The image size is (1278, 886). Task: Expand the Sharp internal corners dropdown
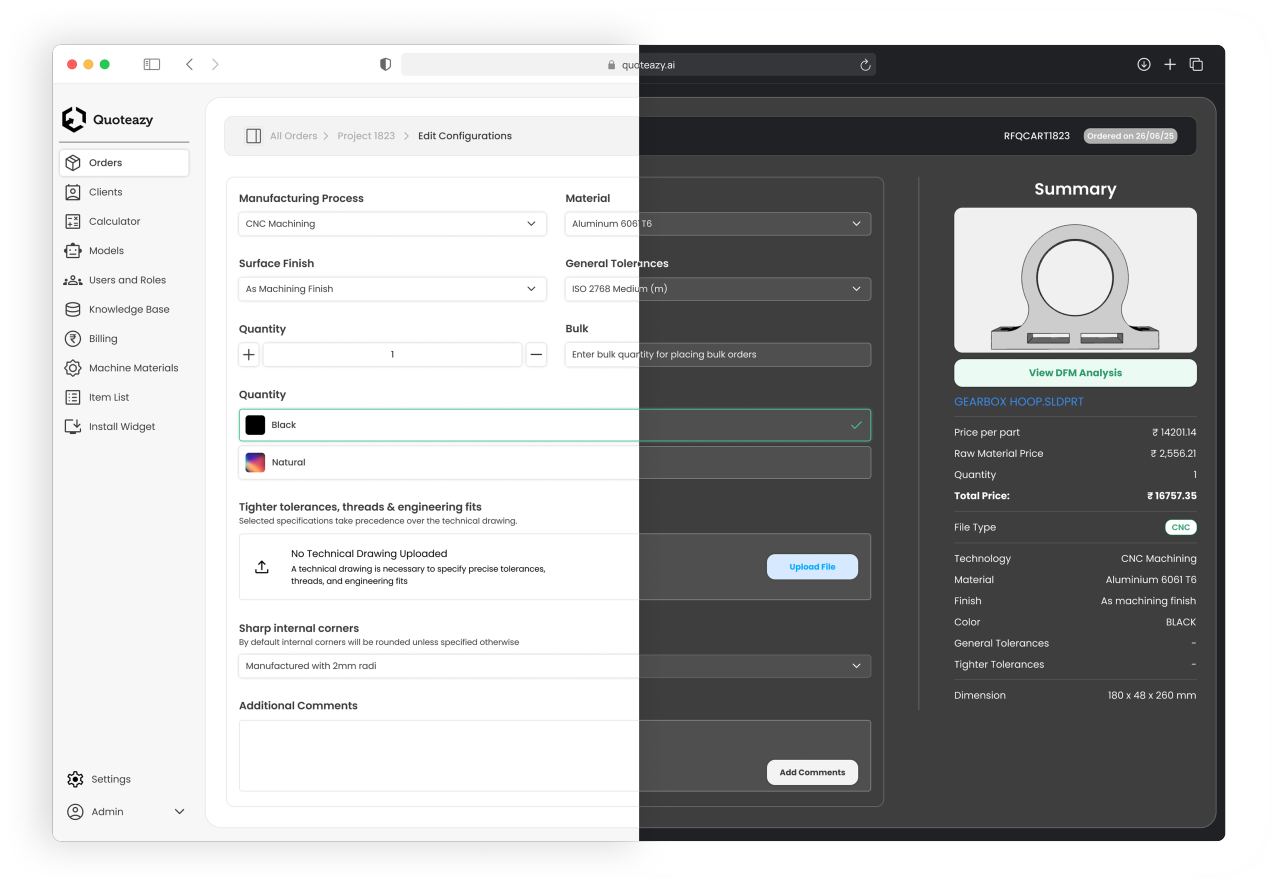click(554, 666)
